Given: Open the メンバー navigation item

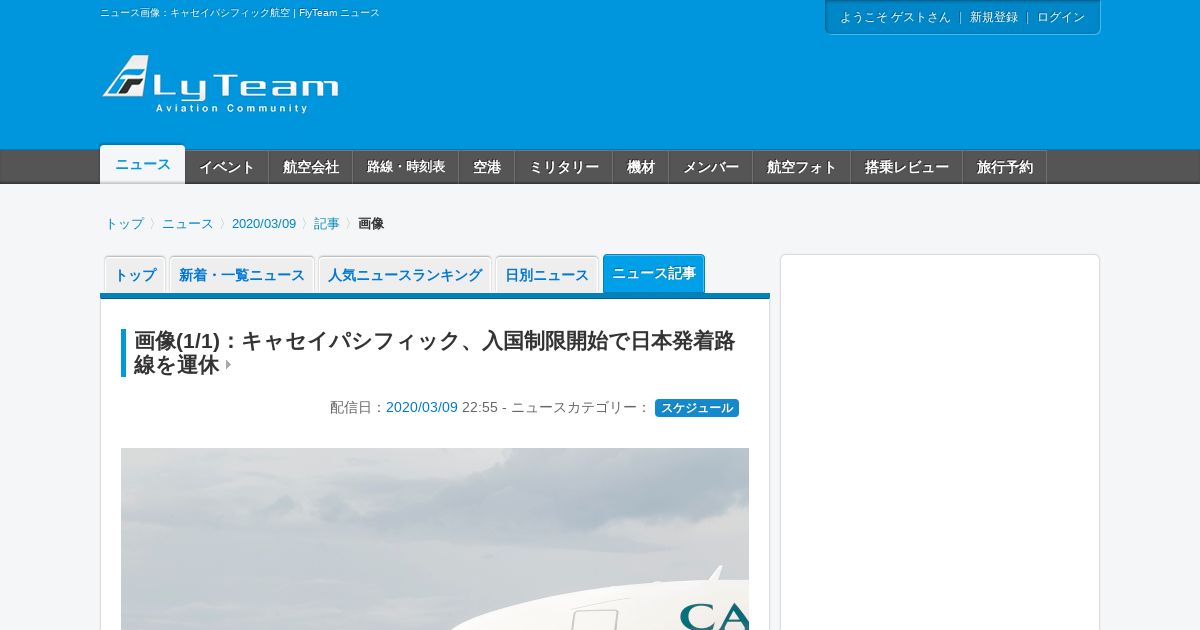Looking at the screenshot, I should click(711, 167).
